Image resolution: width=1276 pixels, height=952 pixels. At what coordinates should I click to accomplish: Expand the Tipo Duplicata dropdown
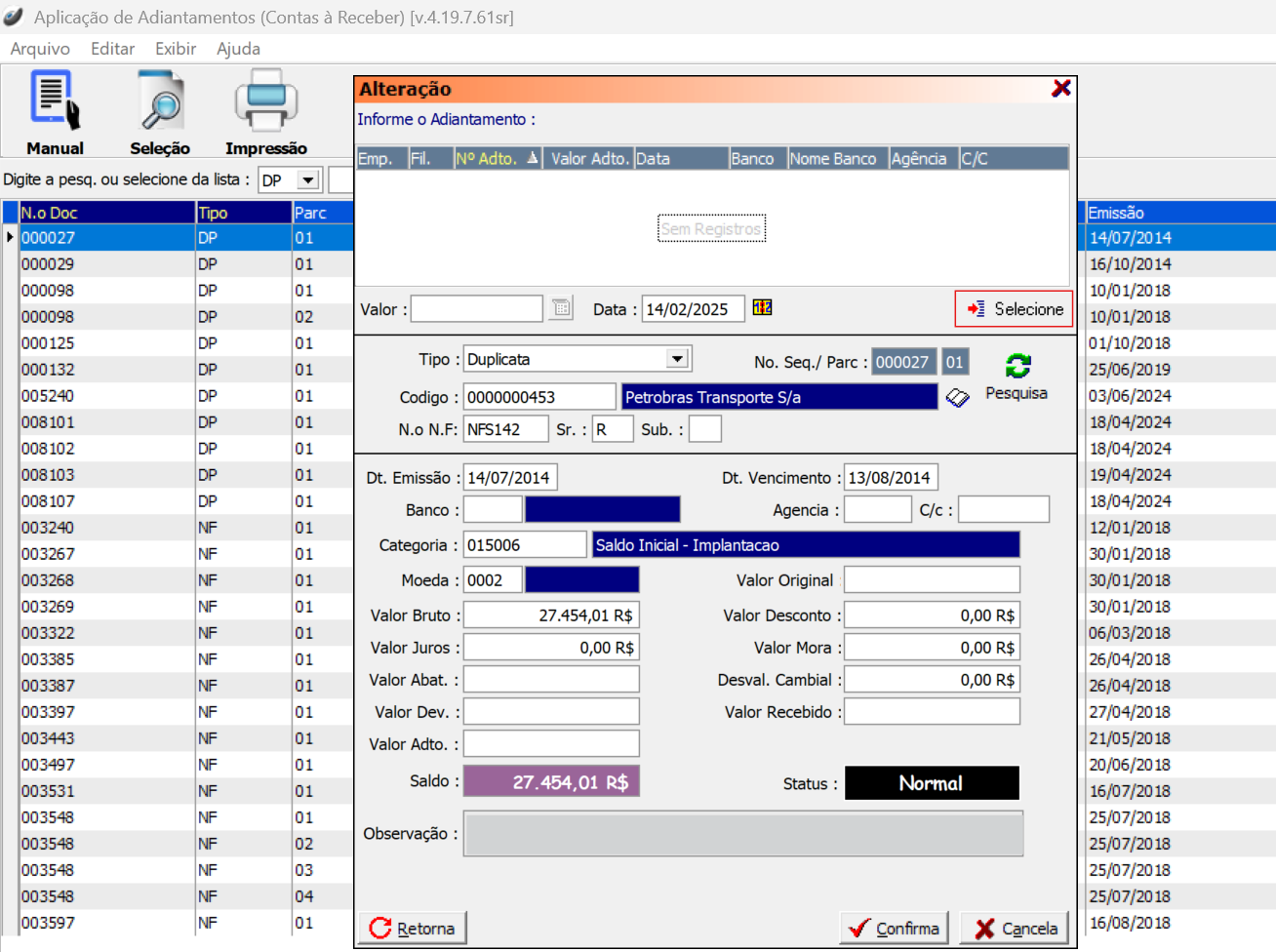(x=677, y=359)
